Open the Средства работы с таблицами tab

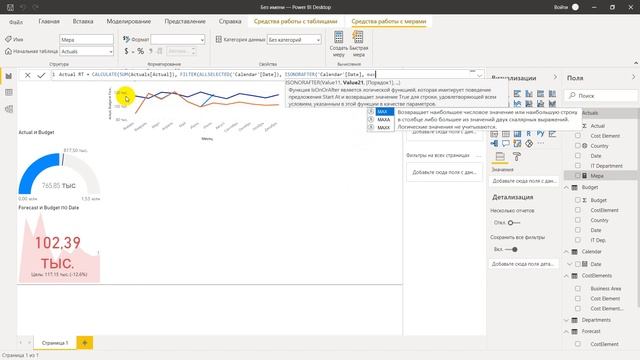pyautogui.click(x=296, y=21)
